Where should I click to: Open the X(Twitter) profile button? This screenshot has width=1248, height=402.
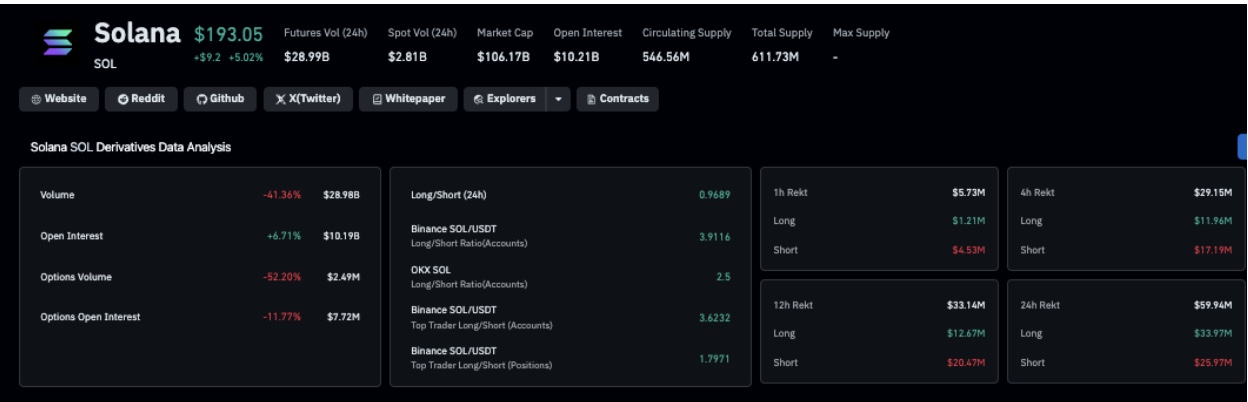[x=308, y=99]
